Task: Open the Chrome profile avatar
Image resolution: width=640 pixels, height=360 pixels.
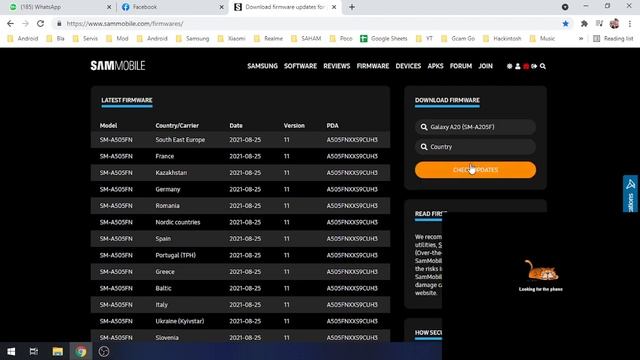Action: [614, 24]
